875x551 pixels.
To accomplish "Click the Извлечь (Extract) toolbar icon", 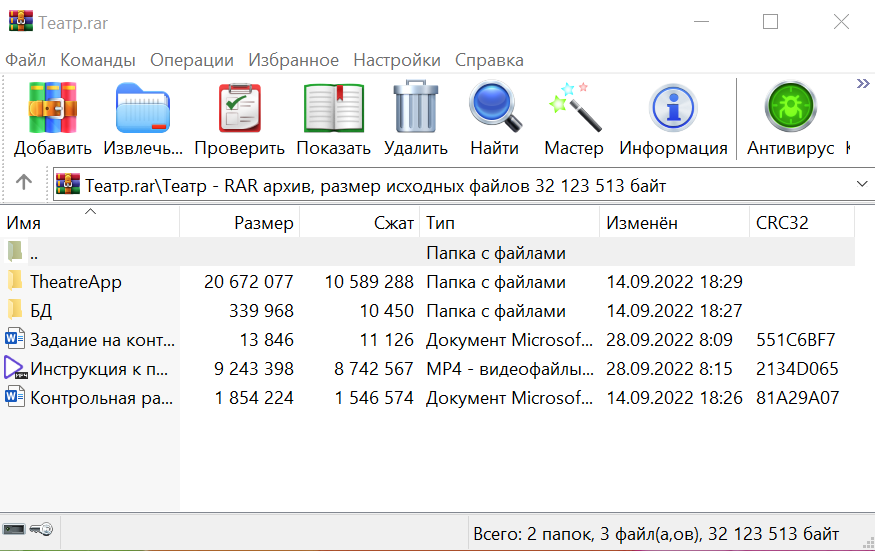I will 144,108.
